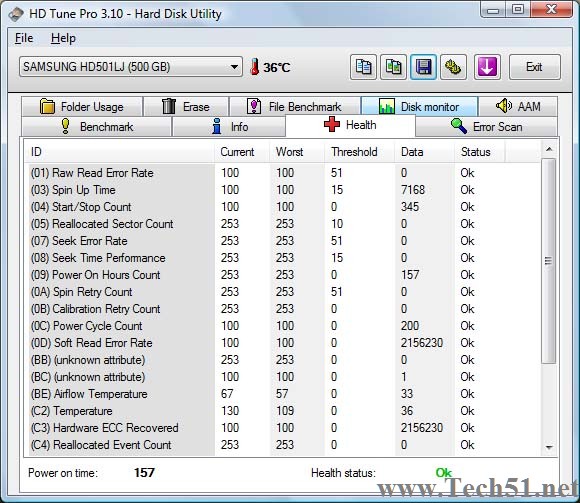Click the purple download arrow icon

[x=487, y=67]
